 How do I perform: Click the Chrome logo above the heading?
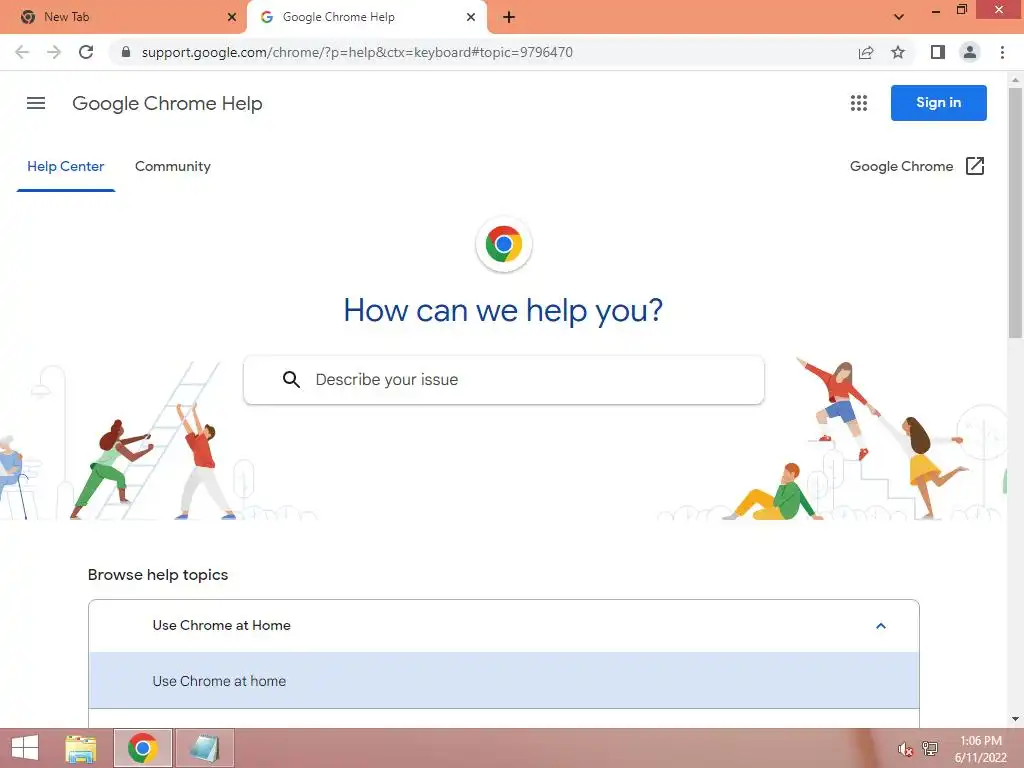pyautogui.click(x=504, y=244)
